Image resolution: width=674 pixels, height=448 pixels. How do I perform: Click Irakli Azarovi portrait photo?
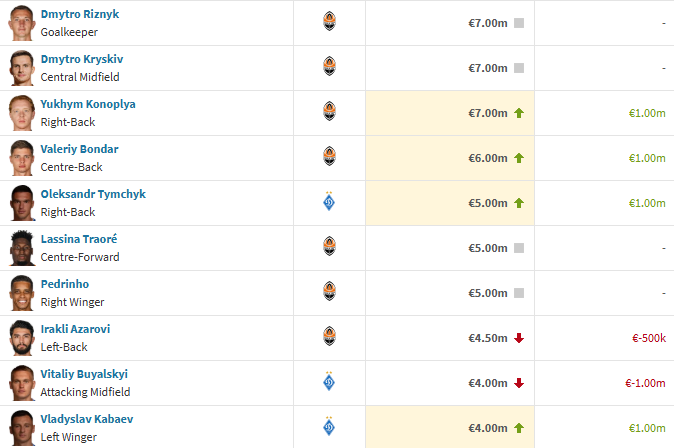click(21, 338)
